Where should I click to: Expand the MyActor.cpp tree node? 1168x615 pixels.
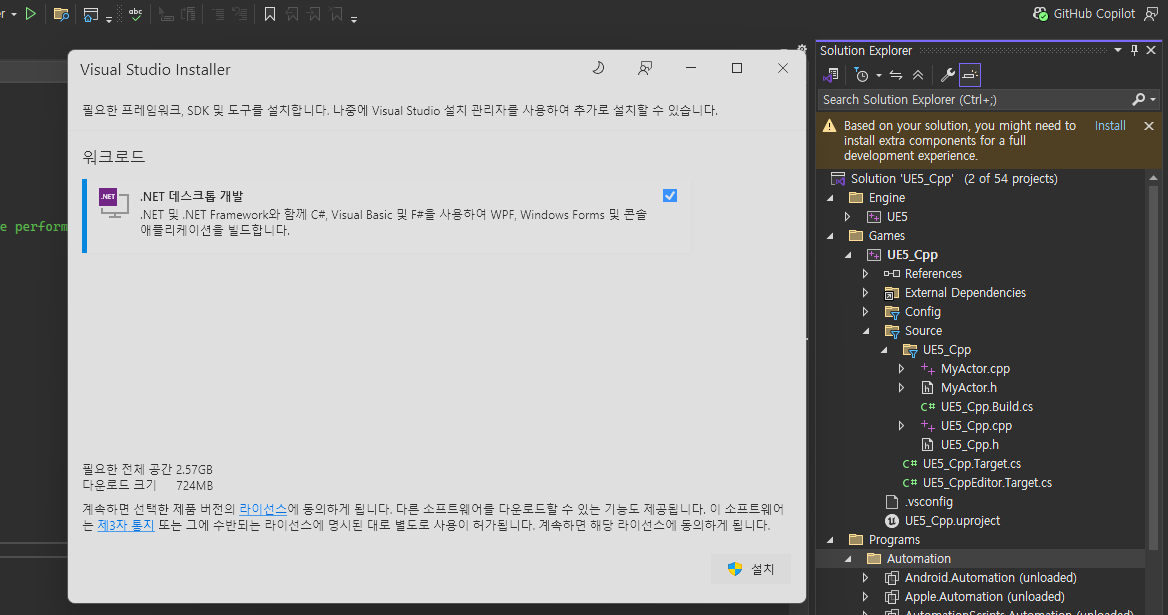point(902,369)
